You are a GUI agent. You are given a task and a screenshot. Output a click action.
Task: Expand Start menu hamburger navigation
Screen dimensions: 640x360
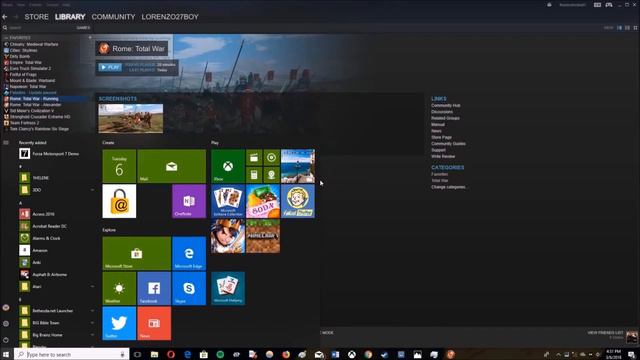click(x=6, y=142)
